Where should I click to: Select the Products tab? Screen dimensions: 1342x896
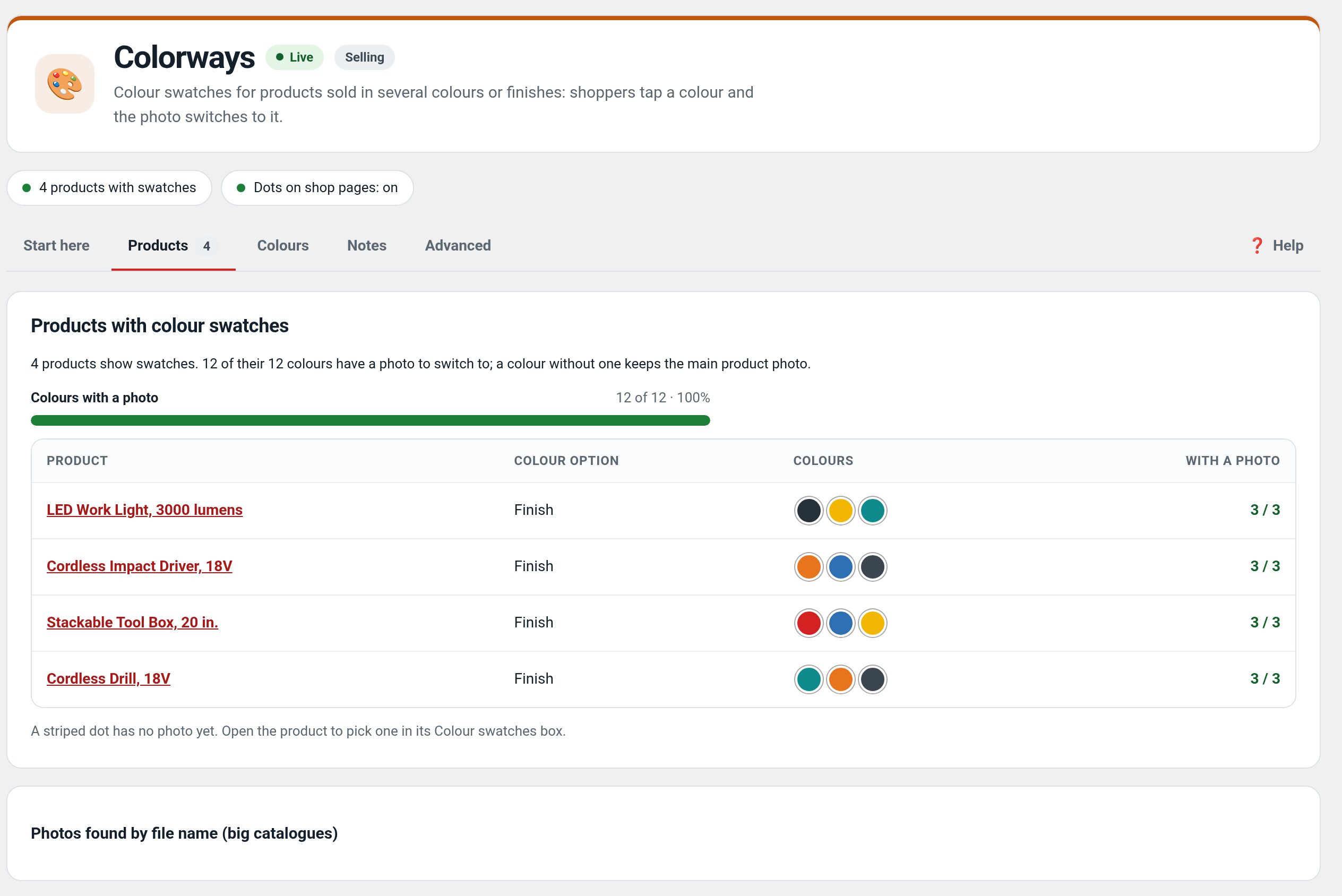point(173,246)
